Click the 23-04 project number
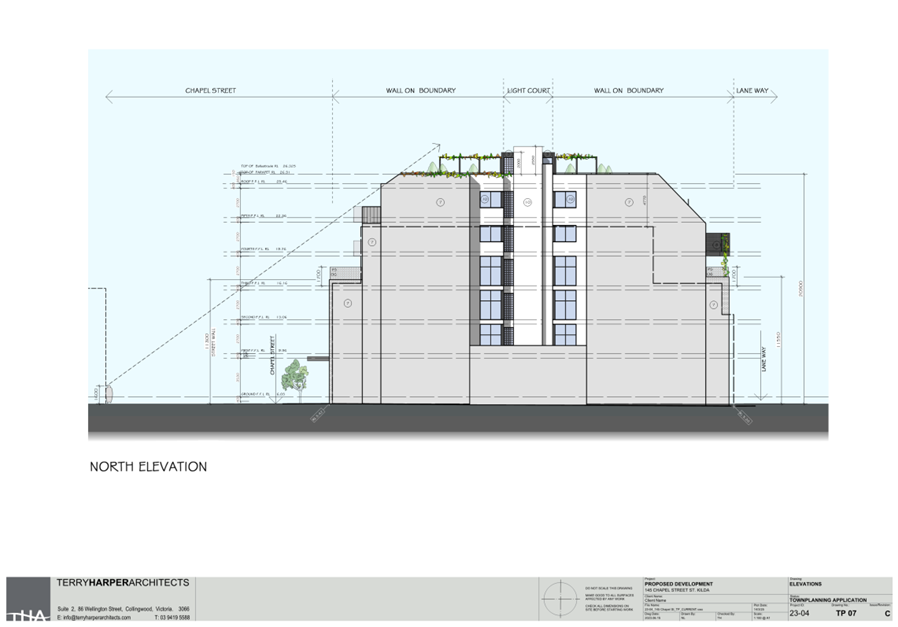This screenshot has height=627, width=898. 800,613
